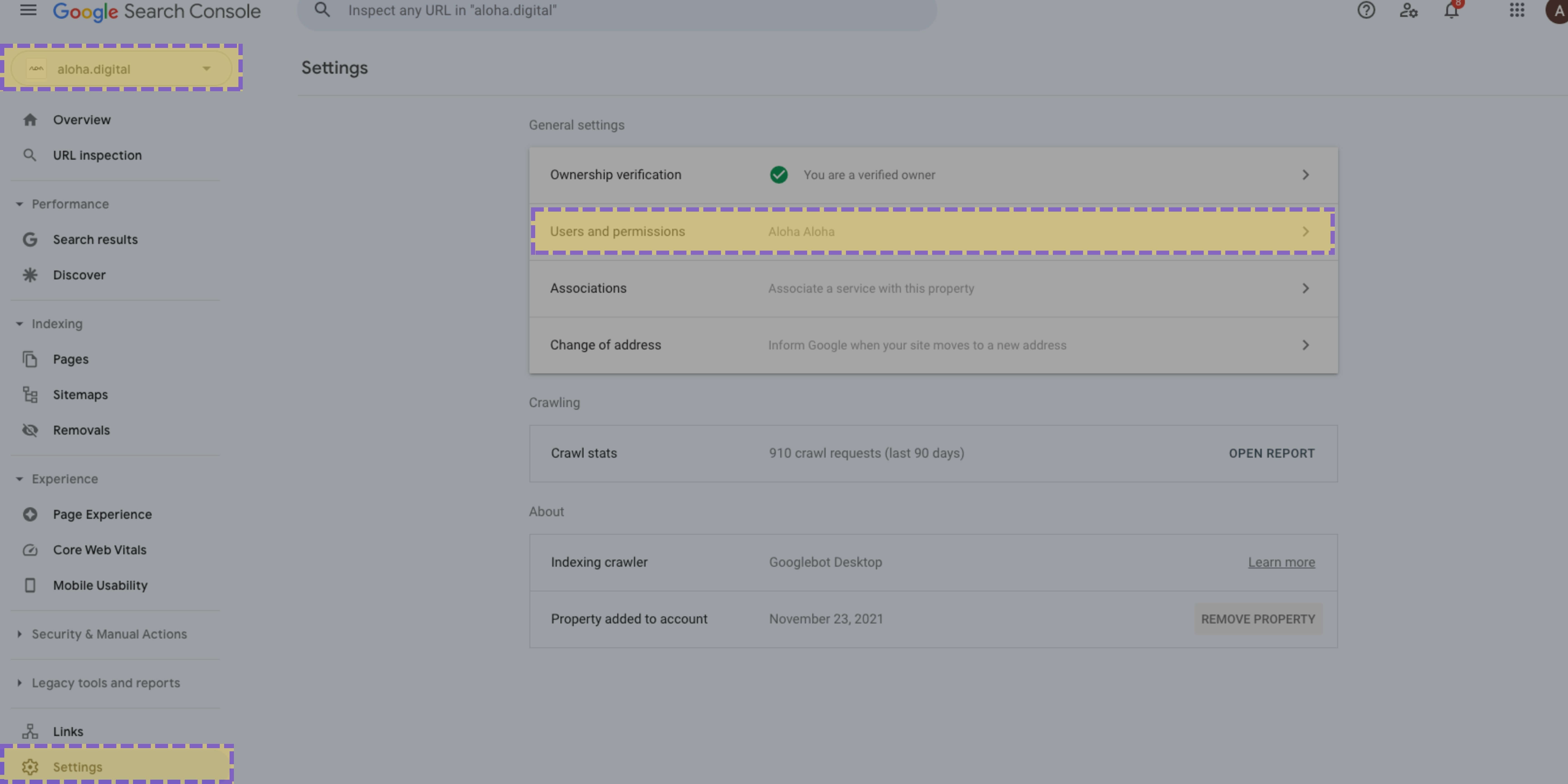Open Search results report
Screen dimensions: 1568x784
pyautogui.click(x=96, y=239)
